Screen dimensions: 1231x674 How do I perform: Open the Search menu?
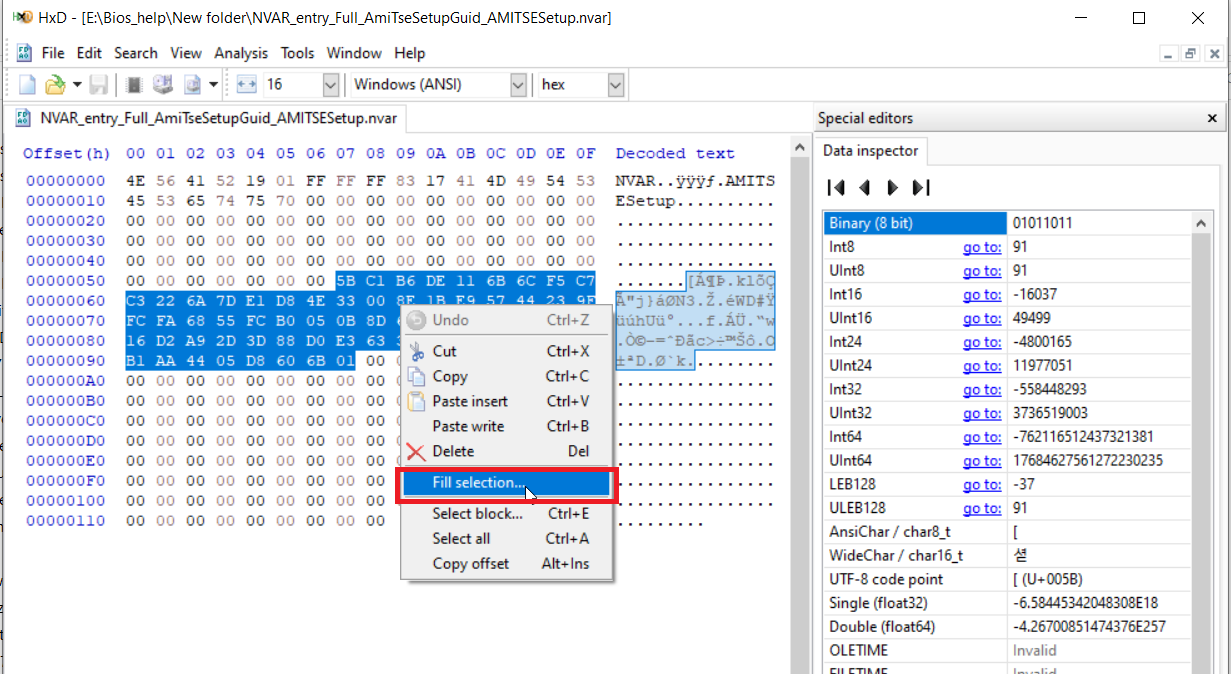(136, 53)
